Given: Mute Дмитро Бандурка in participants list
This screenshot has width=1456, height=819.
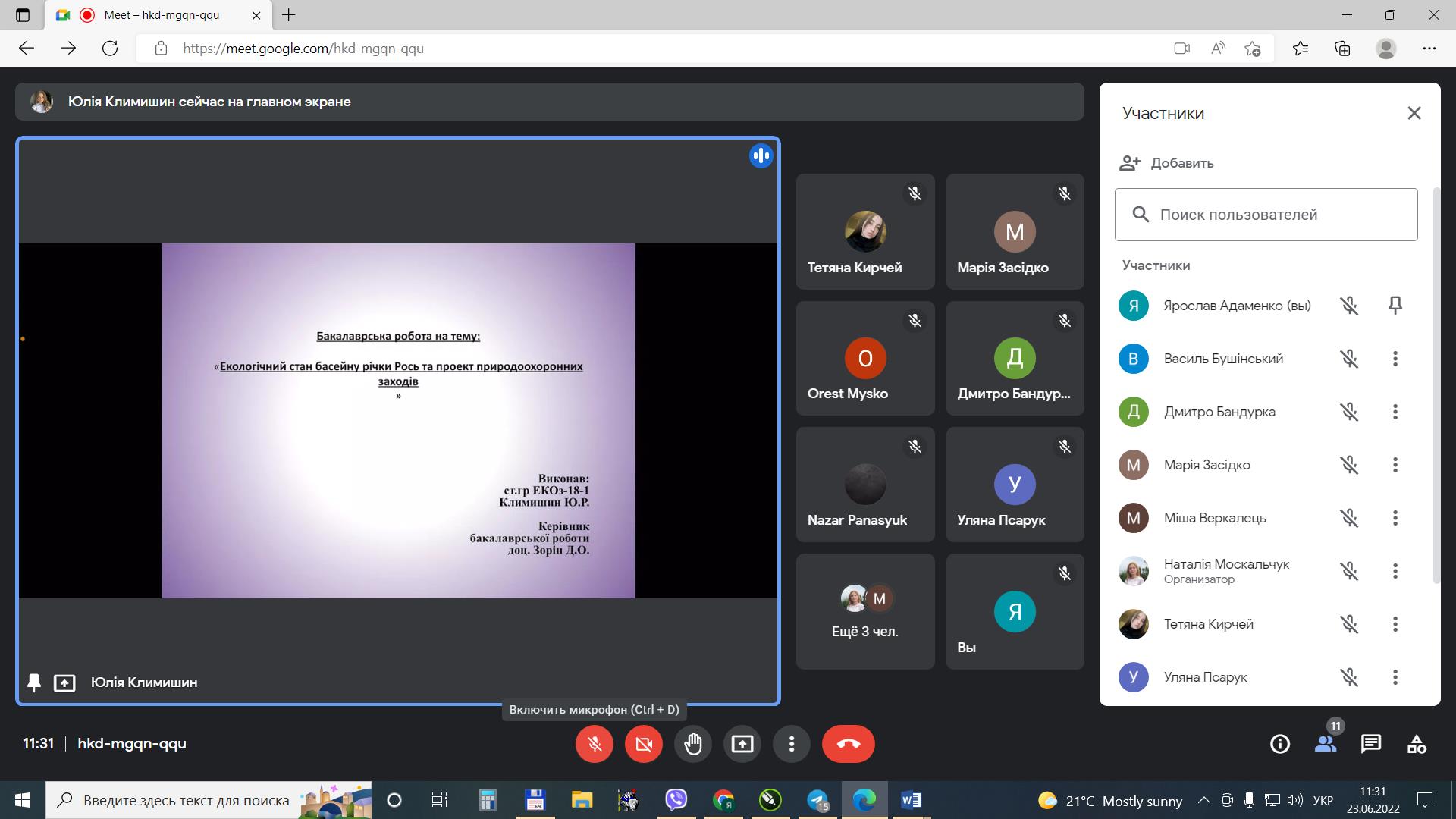Looking at the screenshot, I should point(1348,412).
